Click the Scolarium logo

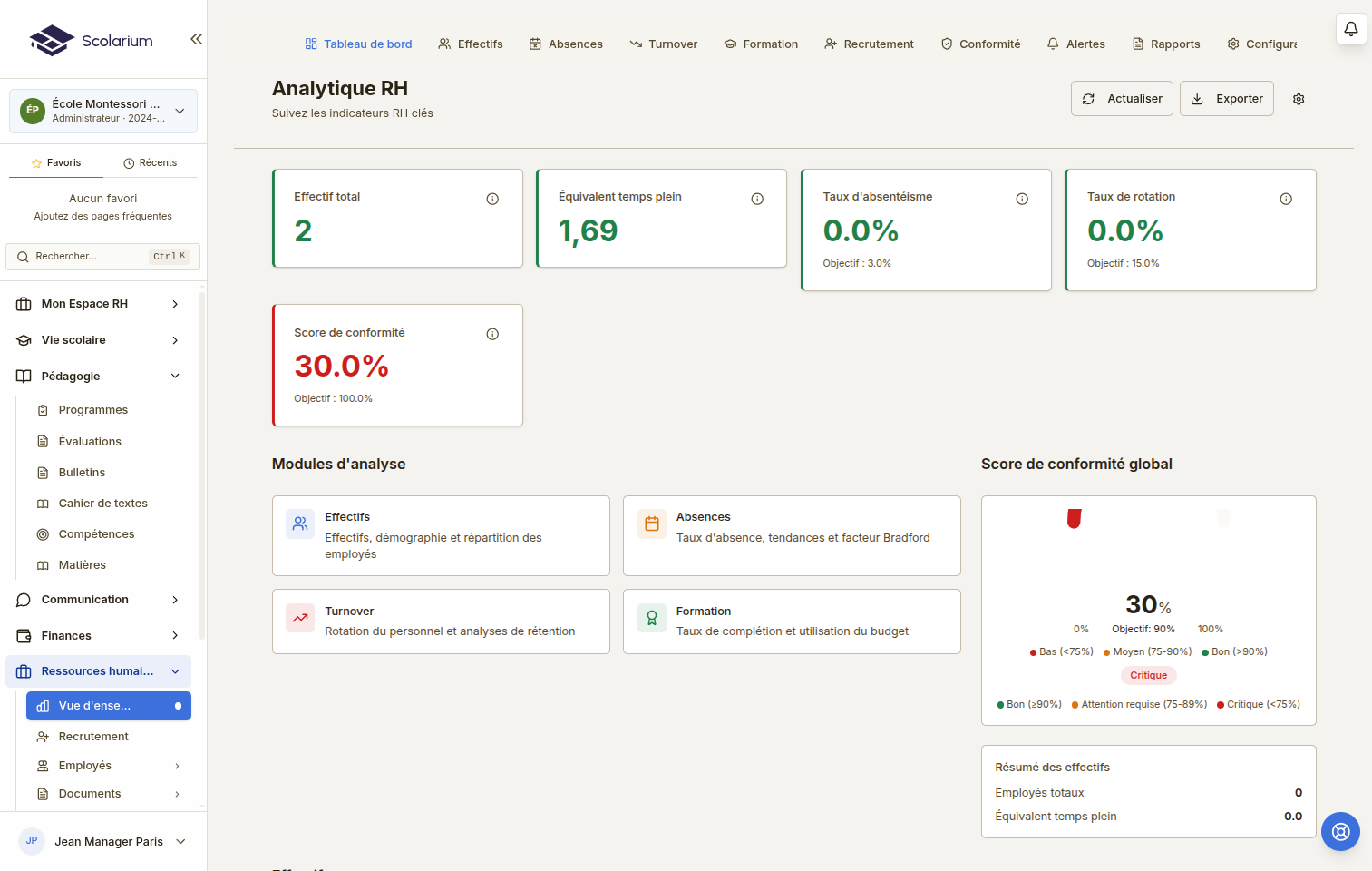tap(91, 41)
